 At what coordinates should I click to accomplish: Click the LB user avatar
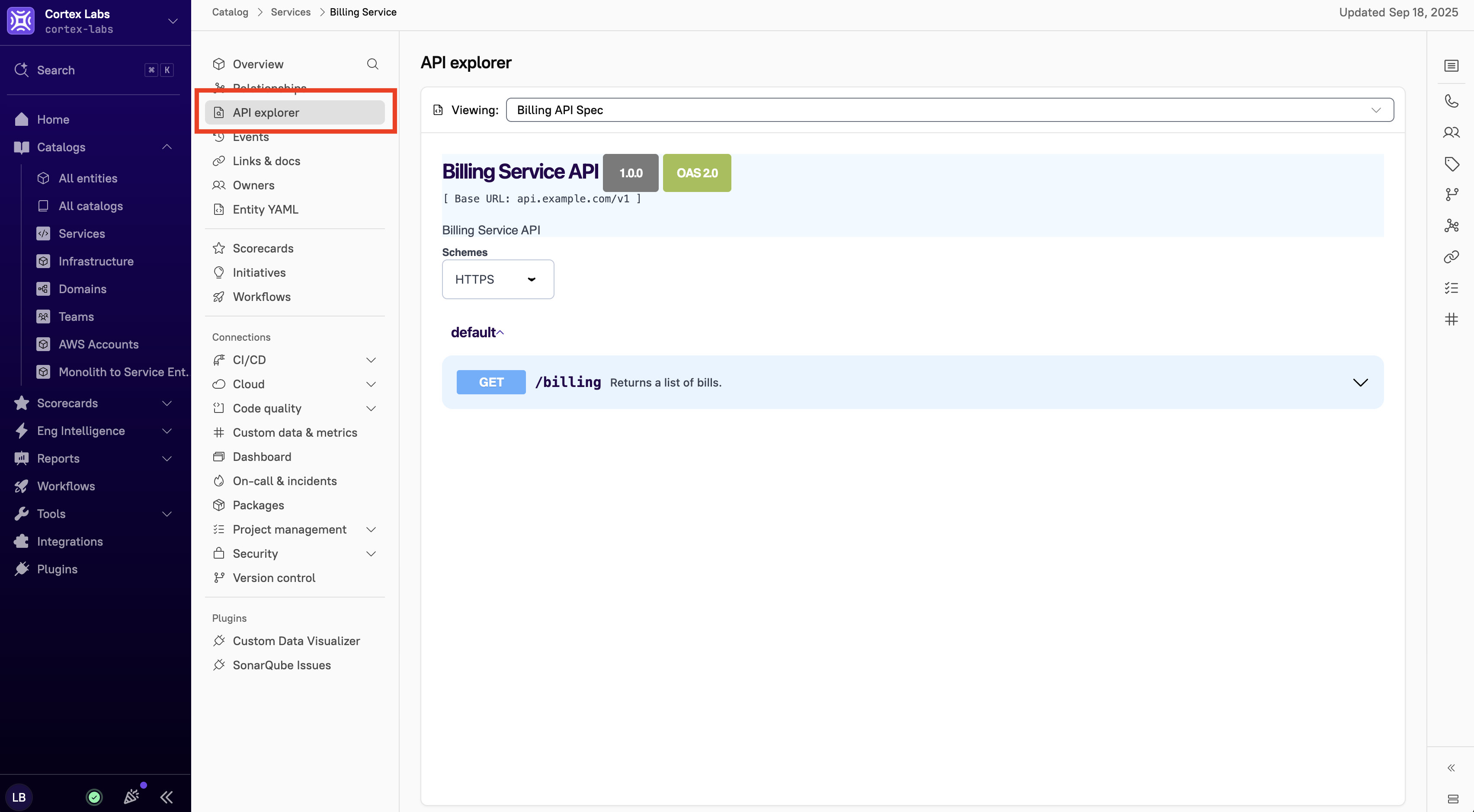click(19, 796)
